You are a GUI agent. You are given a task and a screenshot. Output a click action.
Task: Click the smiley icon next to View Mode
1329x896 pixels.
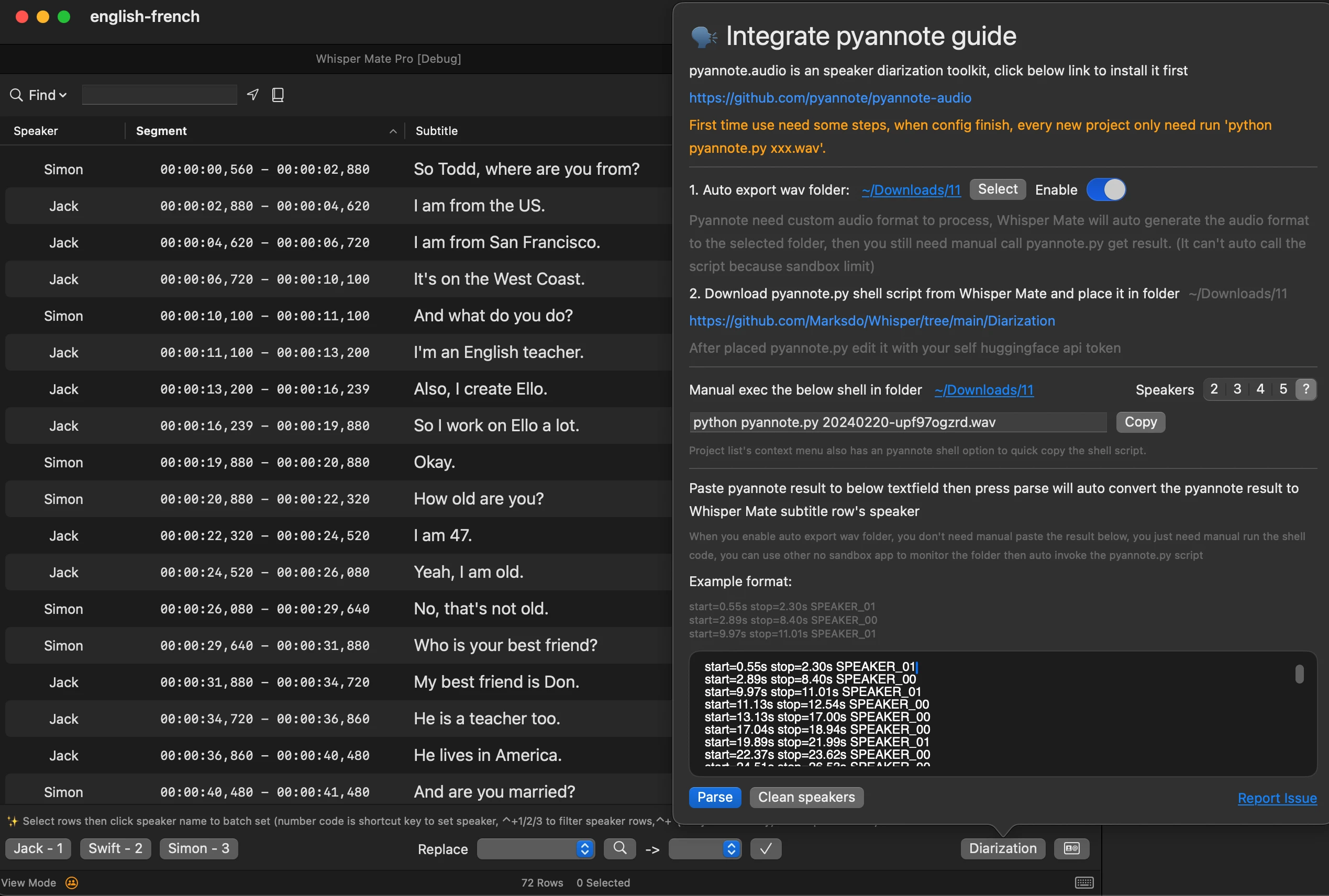[71, 882]
